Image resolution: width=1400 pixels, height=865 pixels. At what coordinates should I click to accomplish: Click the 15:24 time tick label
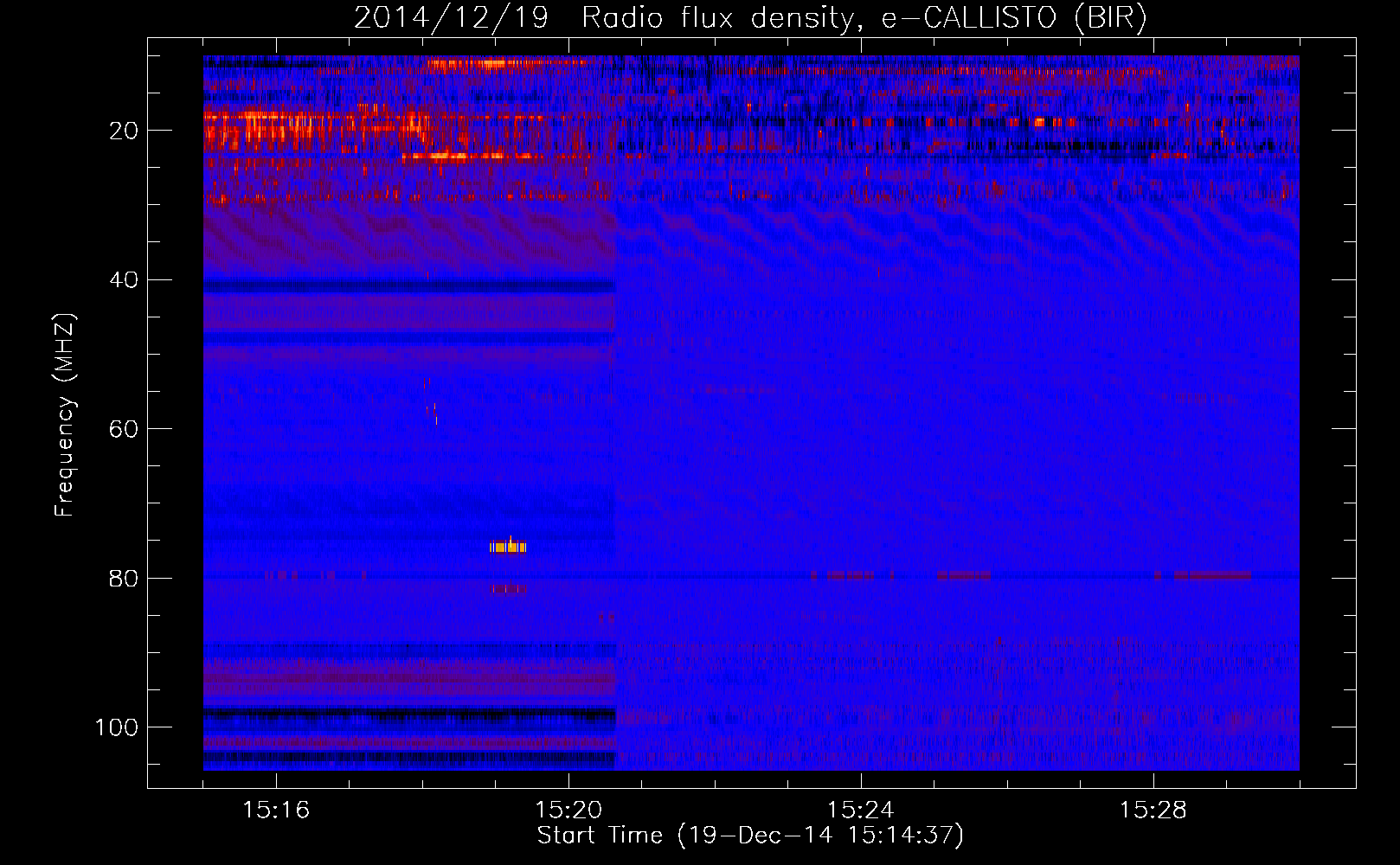[861, 810]
